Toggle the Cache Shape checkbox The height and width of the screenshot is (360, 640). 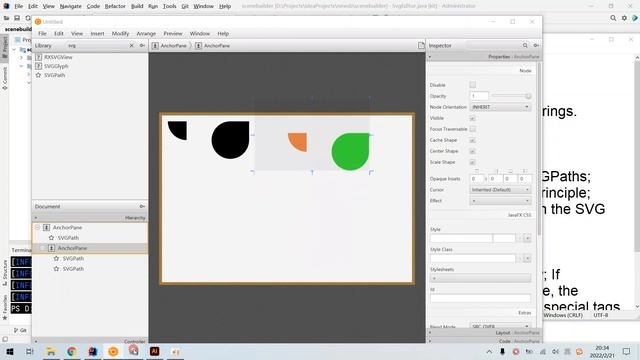click(472, 140)
